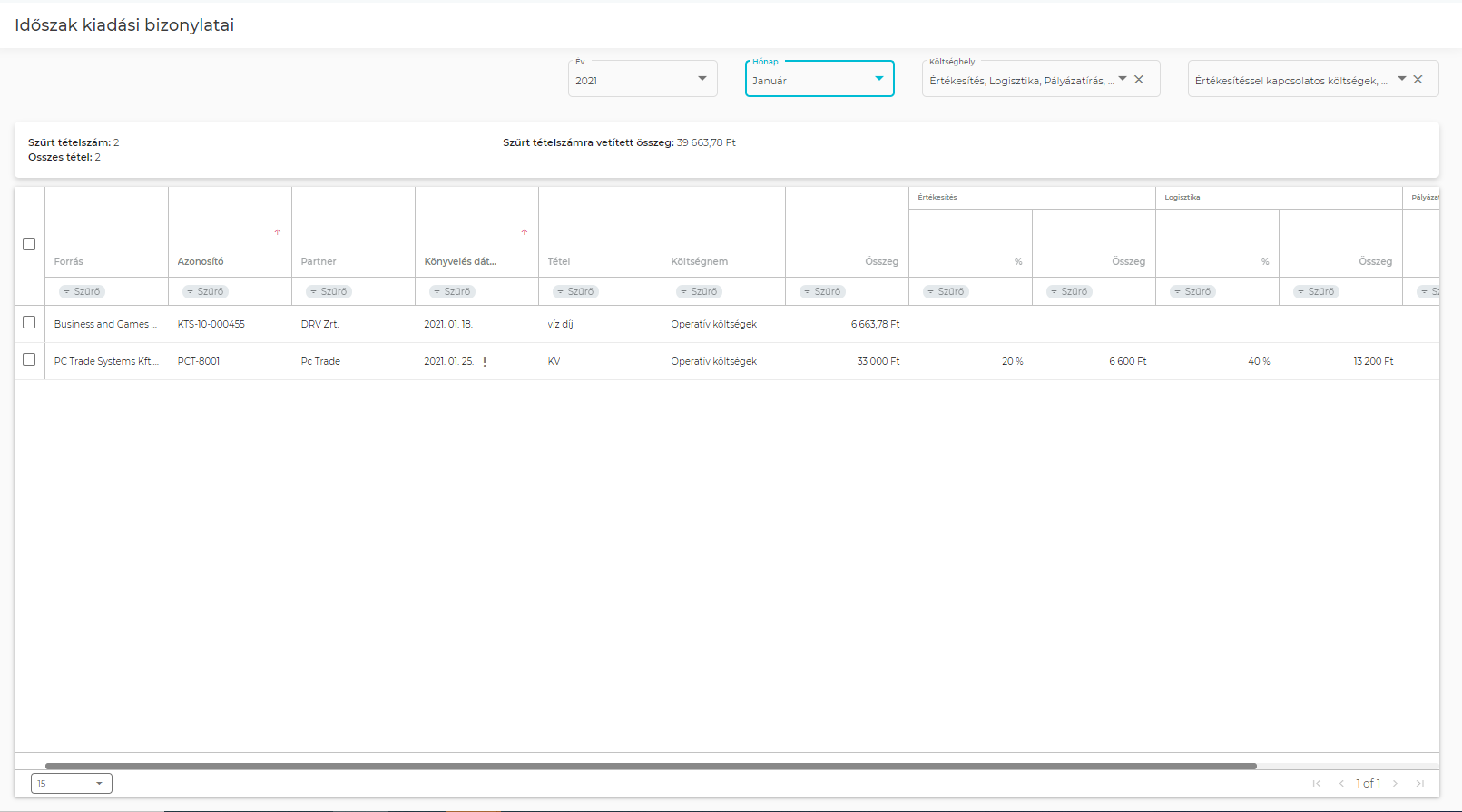Open the Tétel column Szűrő filter
This screenshot has height=812, width=1462.
point(575,291)
